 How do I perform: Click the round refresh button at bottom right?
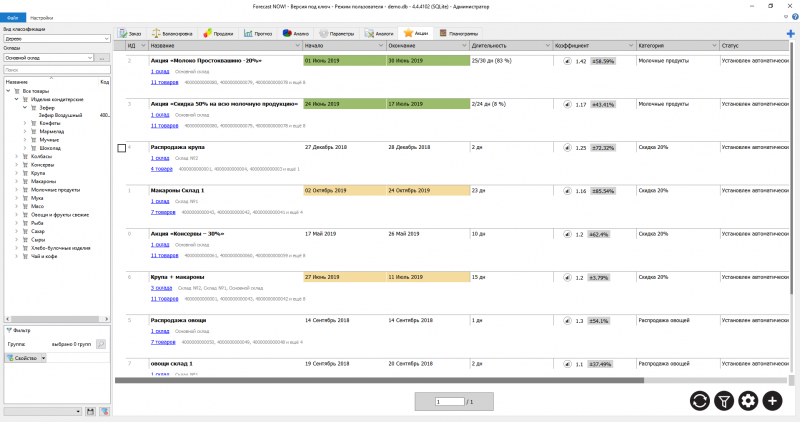pyautogui.click(x=701, y=401)
